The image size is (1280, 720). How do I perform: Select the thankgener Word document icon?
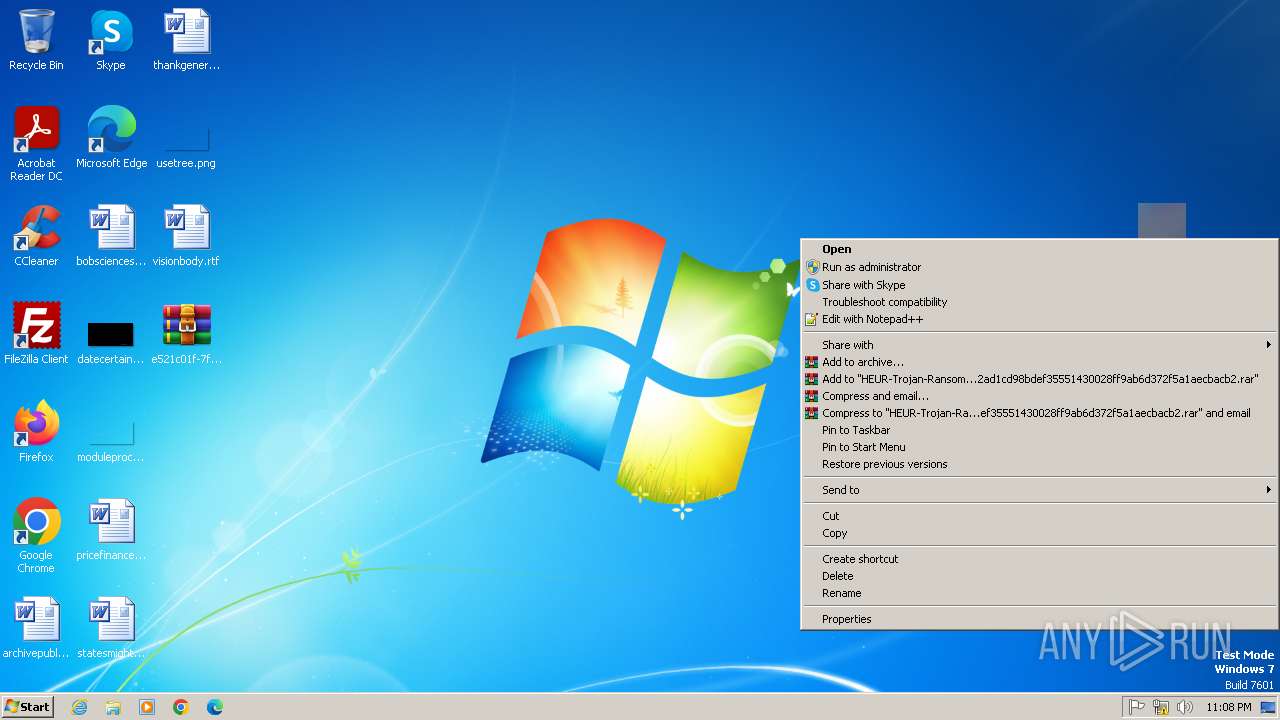(x=186, y=40)
